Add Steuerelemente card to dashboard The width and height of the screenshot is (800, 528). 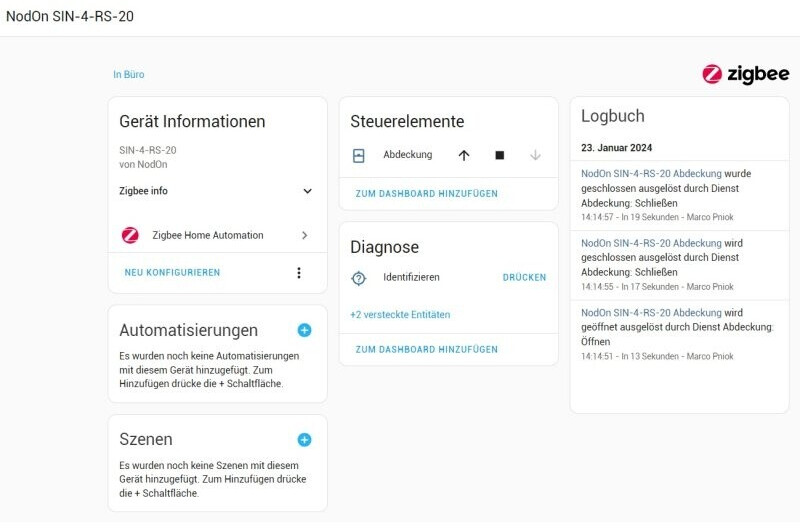pyautogui.click(x=426, y=194)
